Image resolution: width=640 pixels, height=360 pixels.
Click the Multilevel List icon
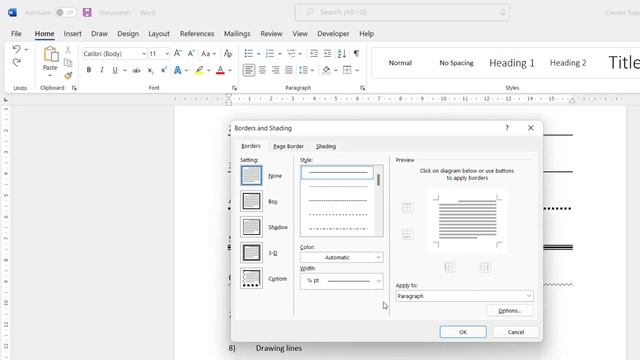pos(291,53)
